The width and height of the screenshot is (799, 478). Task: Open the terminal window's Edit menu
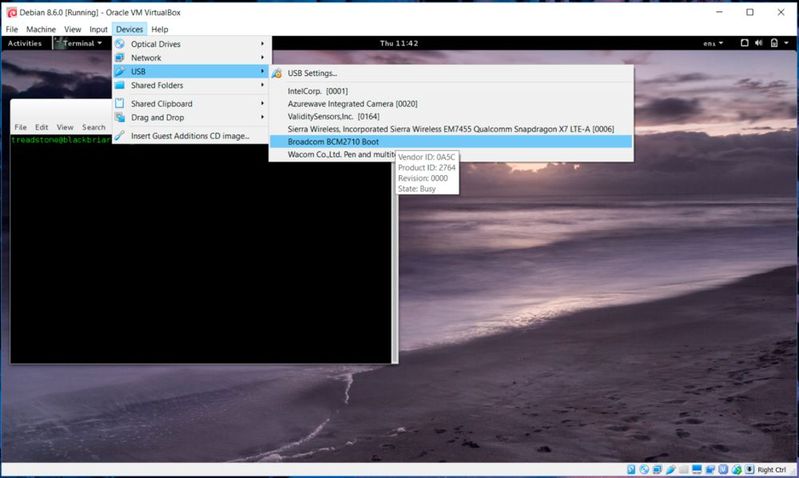pos(41,127)
